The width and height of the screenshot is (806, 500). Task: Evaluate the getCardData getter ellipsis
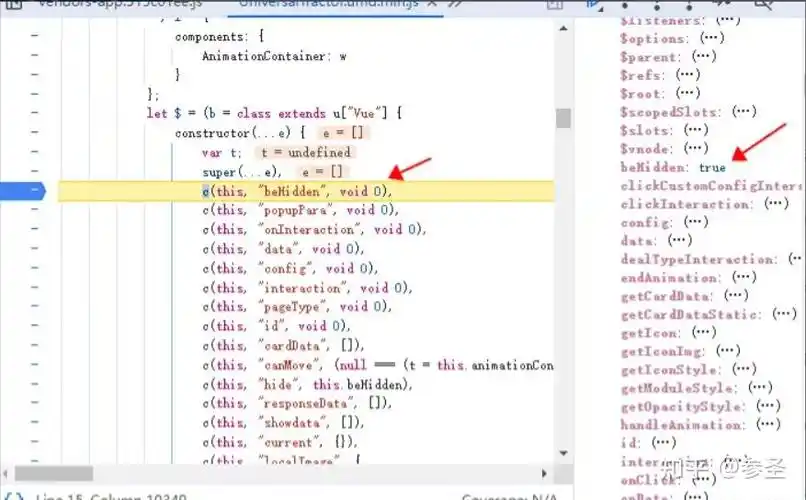tap(735, 295)
